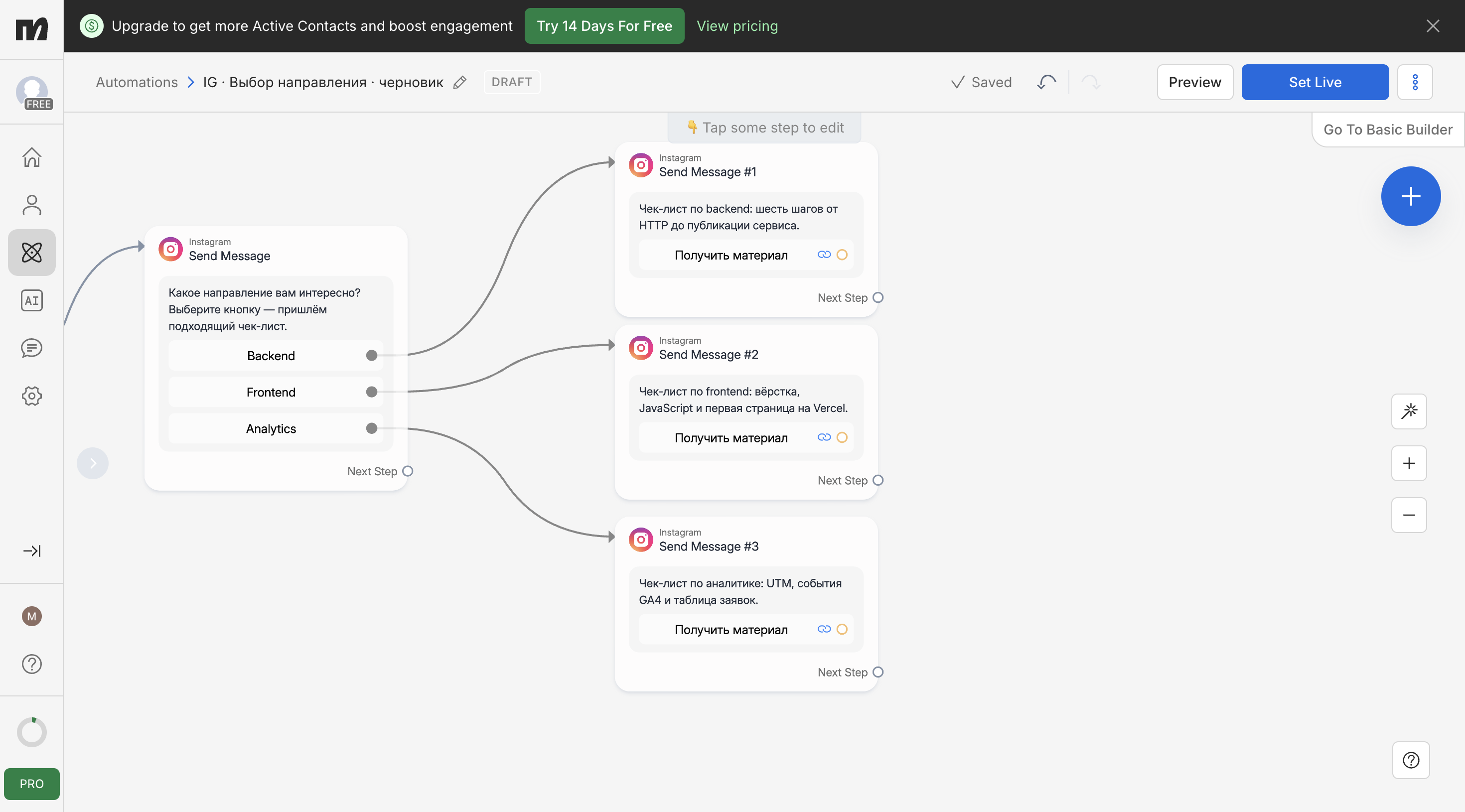Screen dimensions: 1465x812
Task: Click the PRO upgrade button
Action: [x=32, y=784]
